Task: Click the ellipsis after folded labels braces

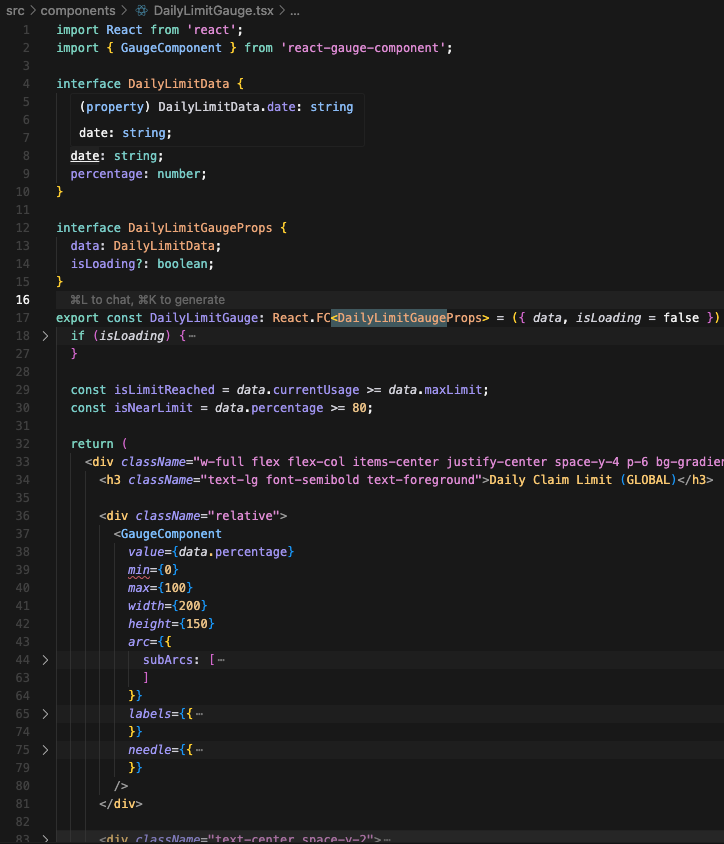Action: [x=199, y=714]
